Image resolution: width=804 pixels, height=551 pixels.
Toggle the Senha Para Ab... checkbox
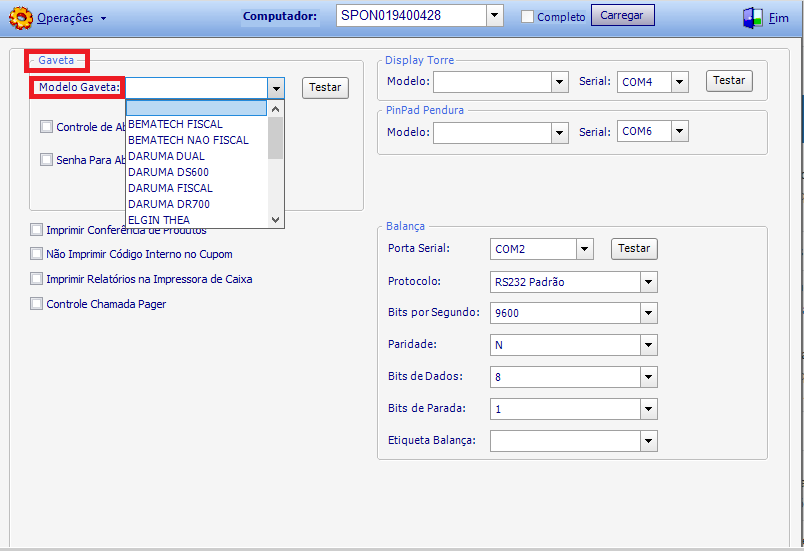click(x=46, y=159)
